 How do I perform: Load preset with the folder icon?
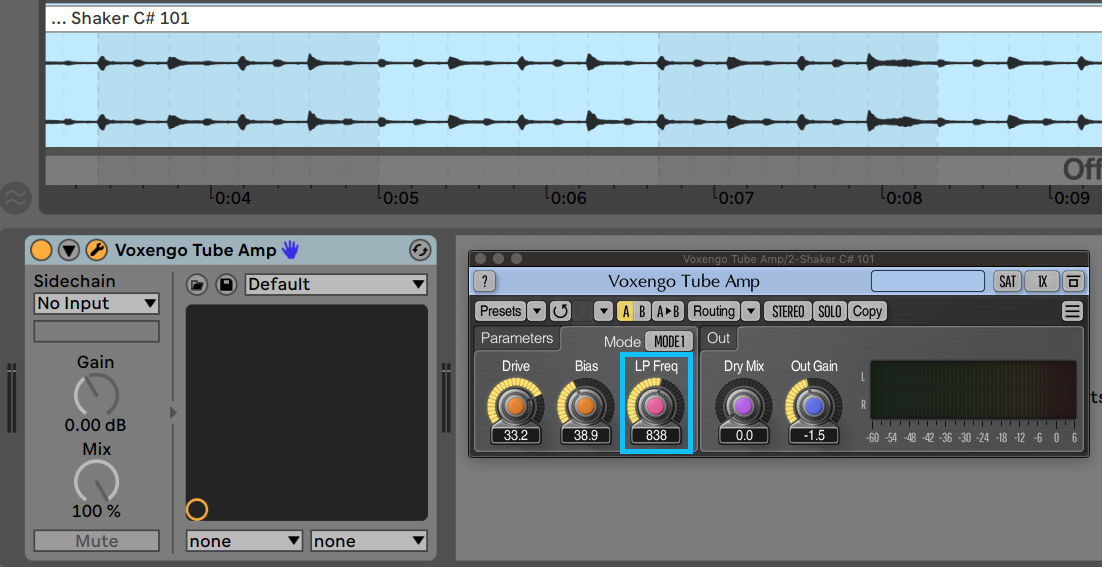coord(197,285)
